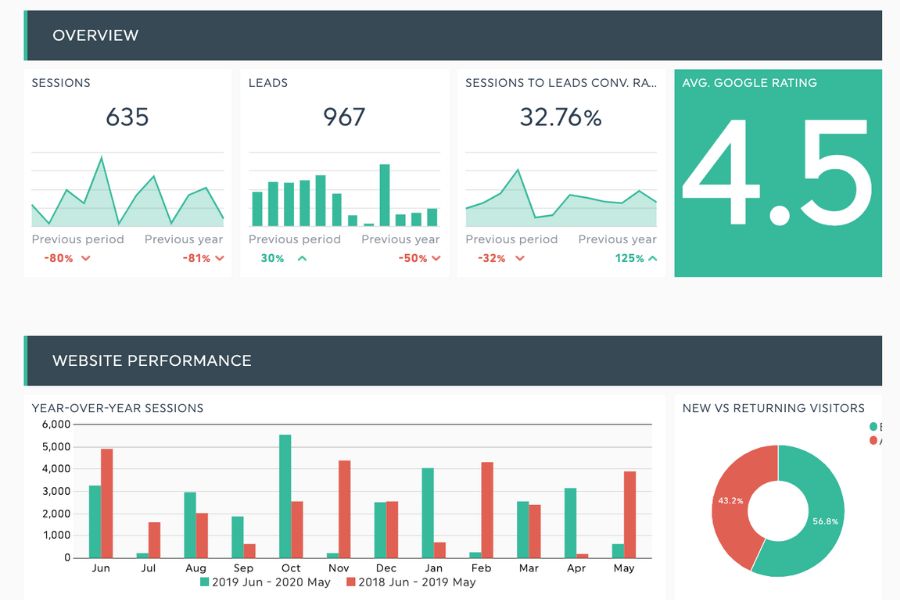Click the WEBSITE PERFORMANCE section header

click(x=453, y=361)
